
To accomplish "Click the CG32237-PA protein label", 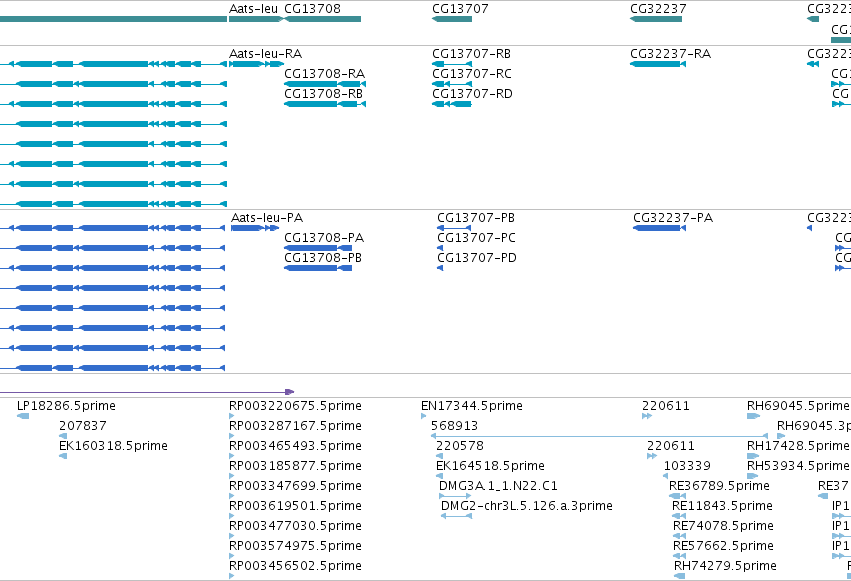I will point(673,218).
